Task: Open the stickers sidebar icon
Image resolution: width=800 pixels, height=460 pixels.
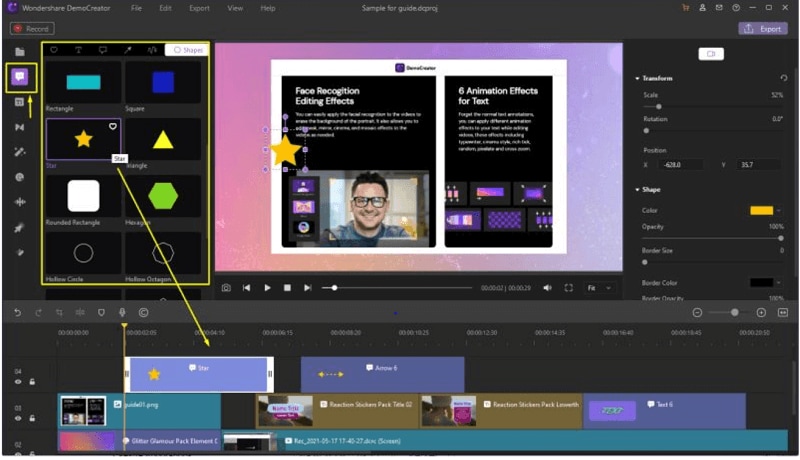Action: click(20, 177)
